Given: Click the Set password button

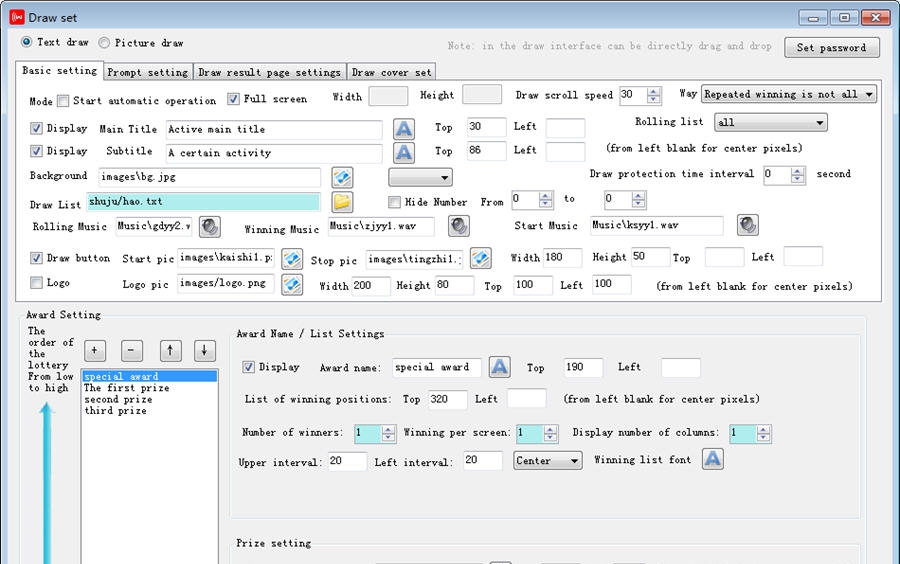Looking at the screenshot, I should pyautogui.click(x=831, y=47).
